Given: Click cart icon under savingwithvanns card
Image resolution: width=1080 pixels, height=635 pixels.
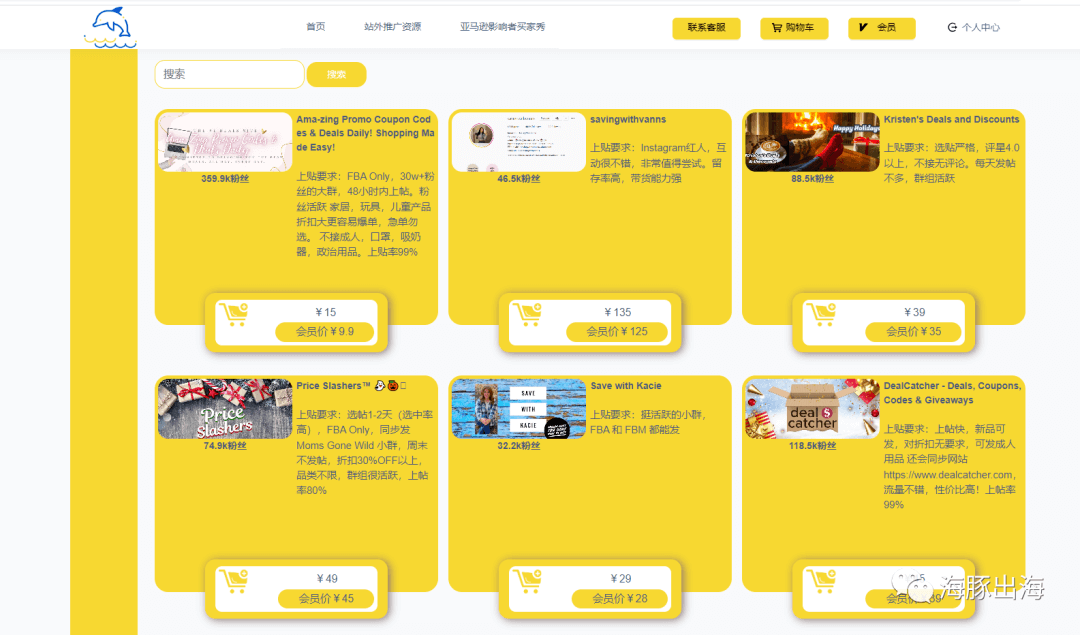Looking at the screenshot, I should pos(526,314).
